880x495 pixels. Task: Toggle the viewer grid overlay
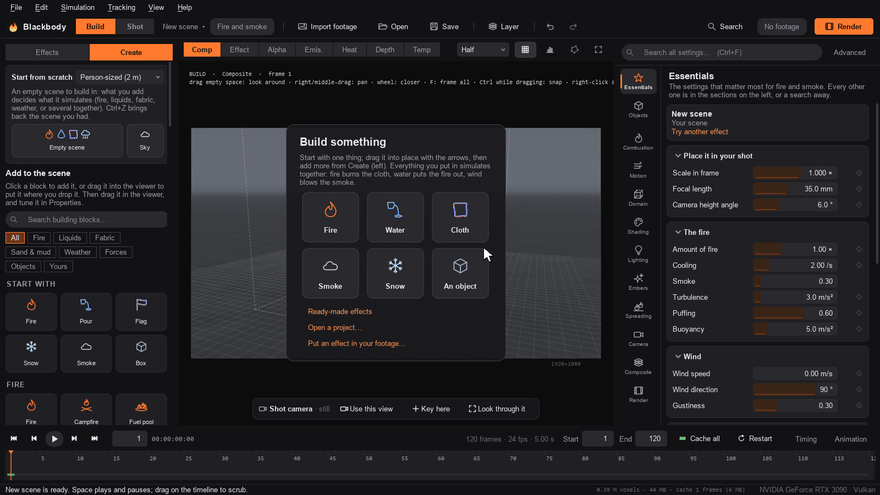point(525,49)
